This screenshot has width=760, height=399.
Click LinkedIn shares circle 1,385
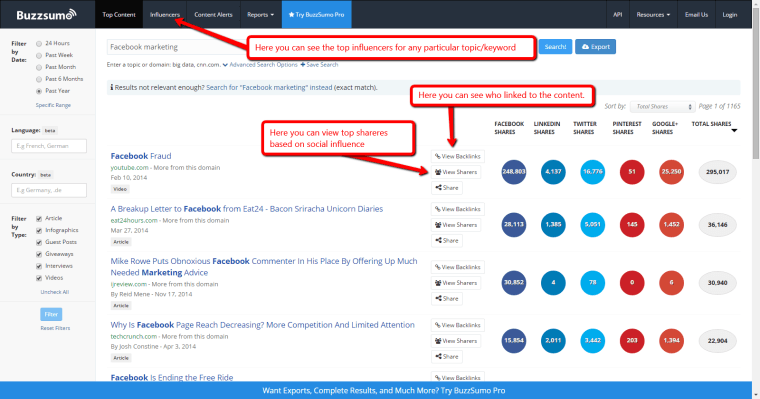pos(553,224)
